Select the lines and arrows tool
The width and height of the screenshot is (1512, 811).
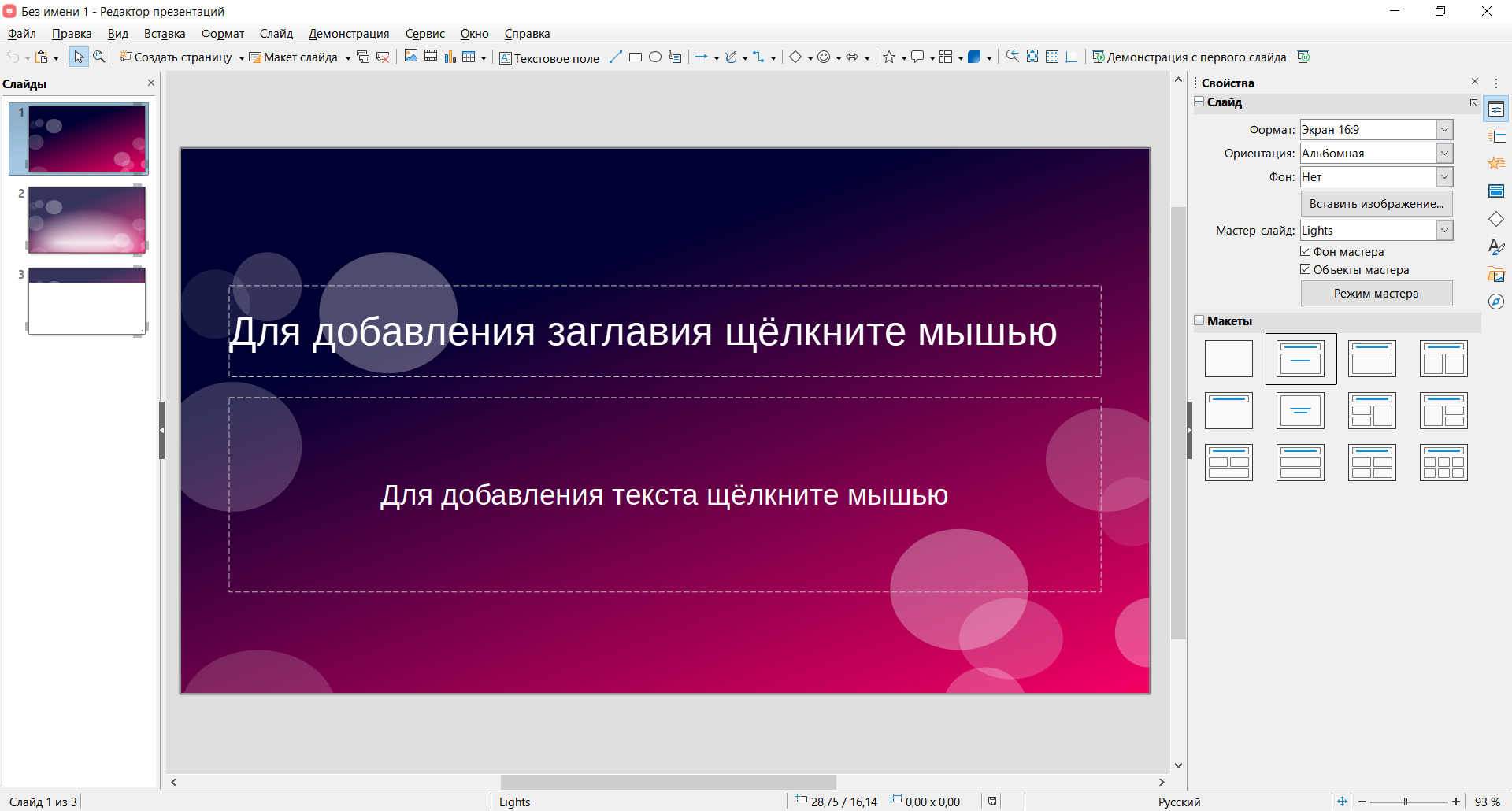pos(702,57)
